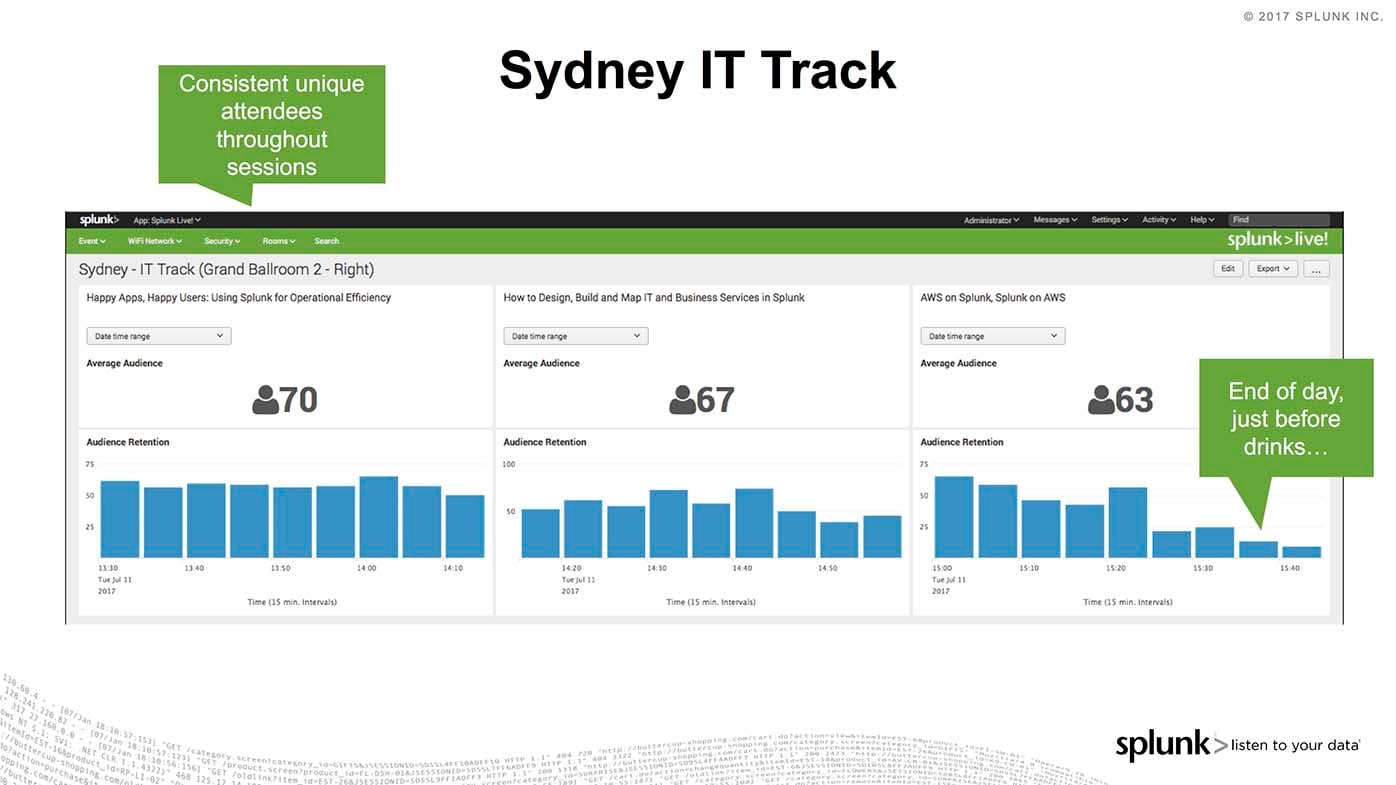Select the 14:00 bar in Happy Apps chart
1396x785 pixels.
click(x=379, y=517)
